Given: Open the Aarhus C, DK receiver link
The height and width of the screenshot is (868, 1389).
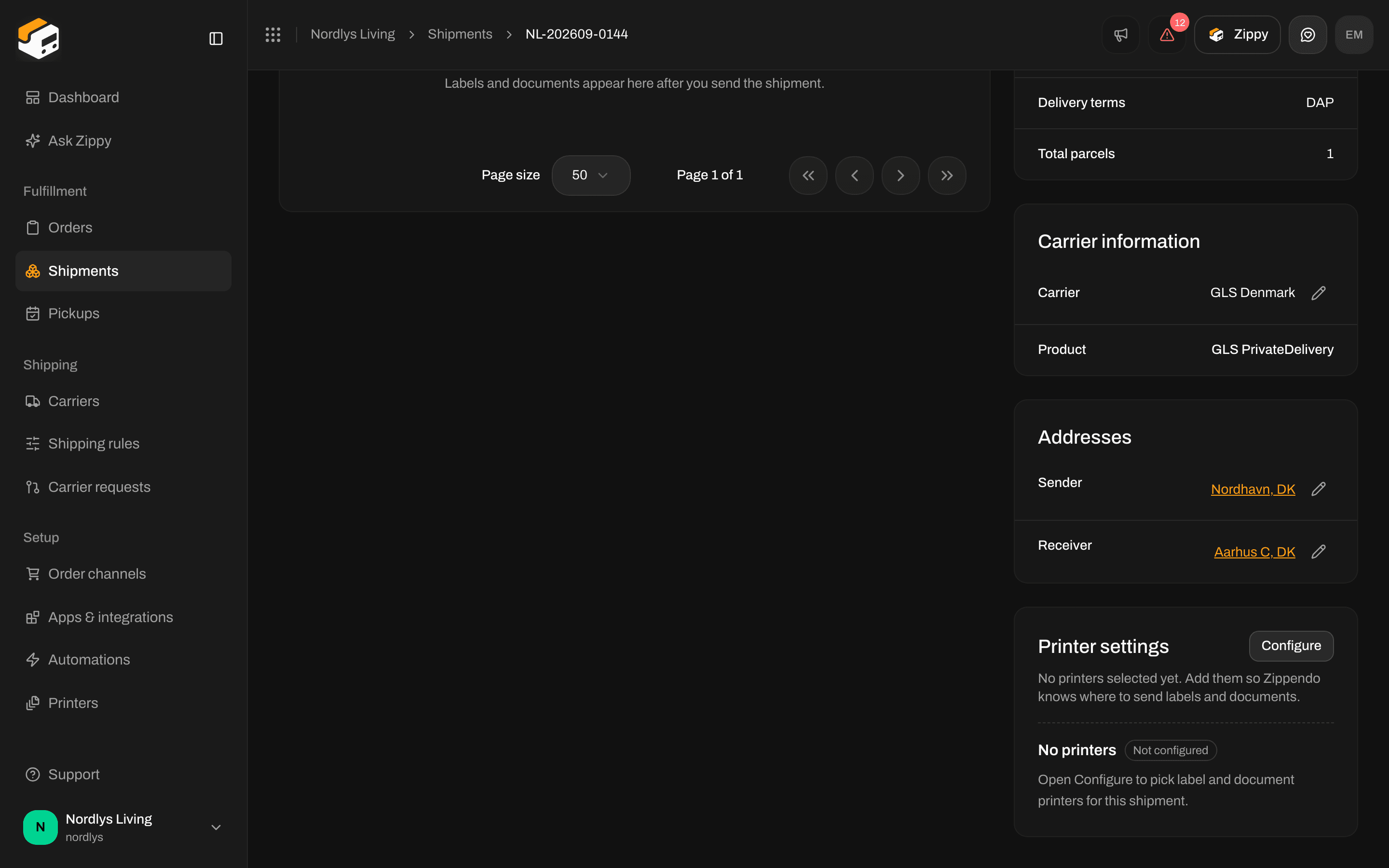Looking at the screenshot, I should (x=1255, y=552).
